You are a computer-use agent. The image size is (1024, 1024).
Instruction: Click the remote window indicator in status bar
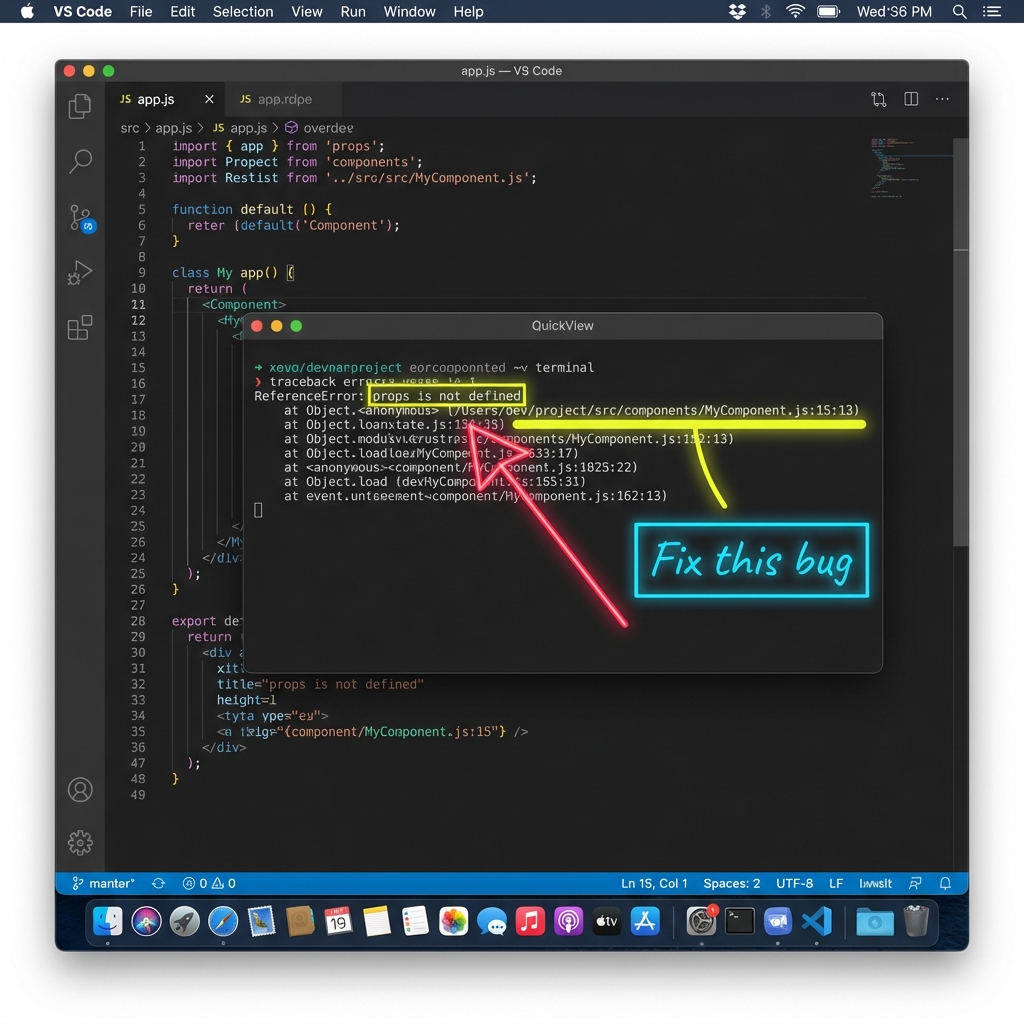click(x=915, y=883)
